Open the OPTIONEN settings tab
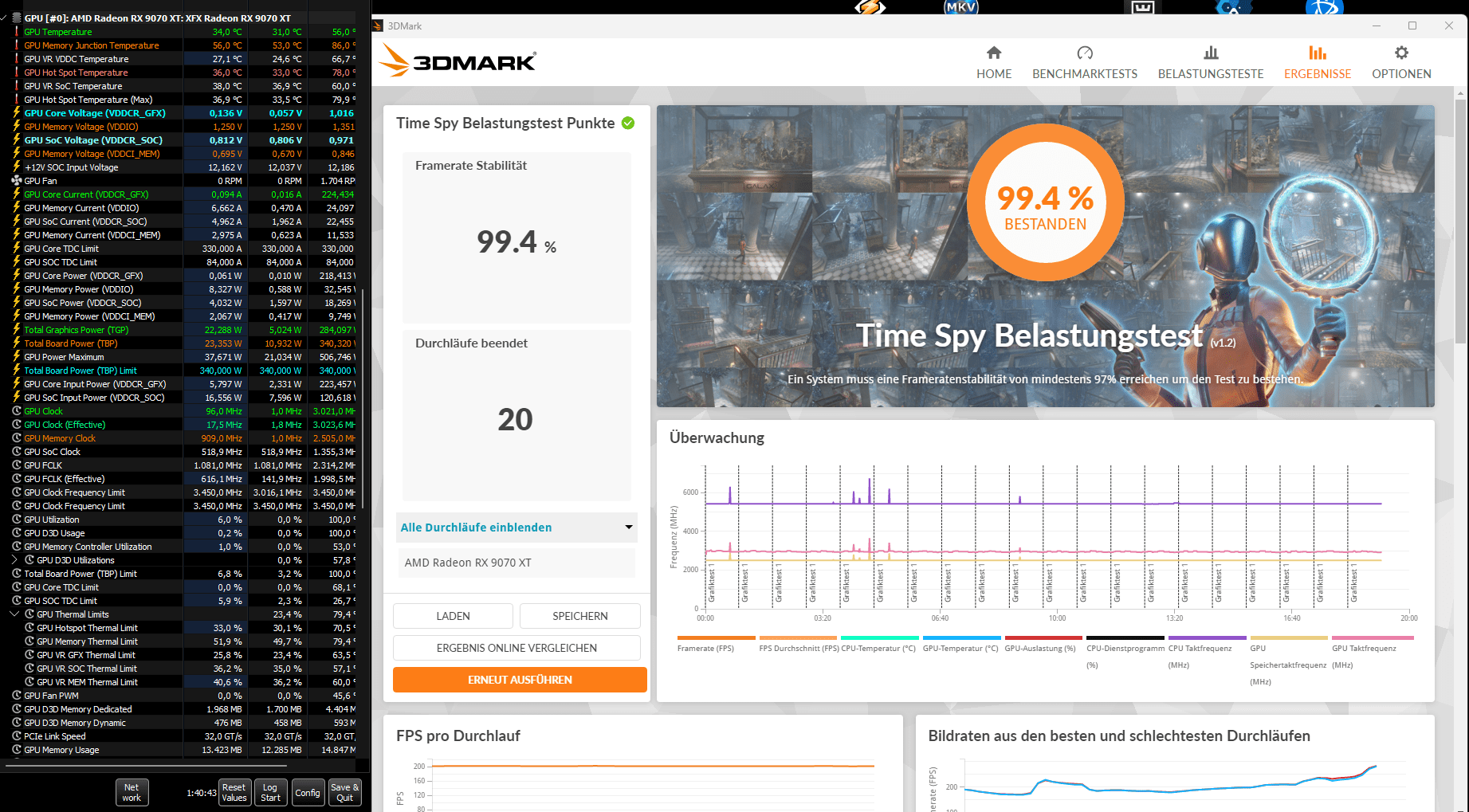This screenshot has width=1469, height=812. point(1401,73)
